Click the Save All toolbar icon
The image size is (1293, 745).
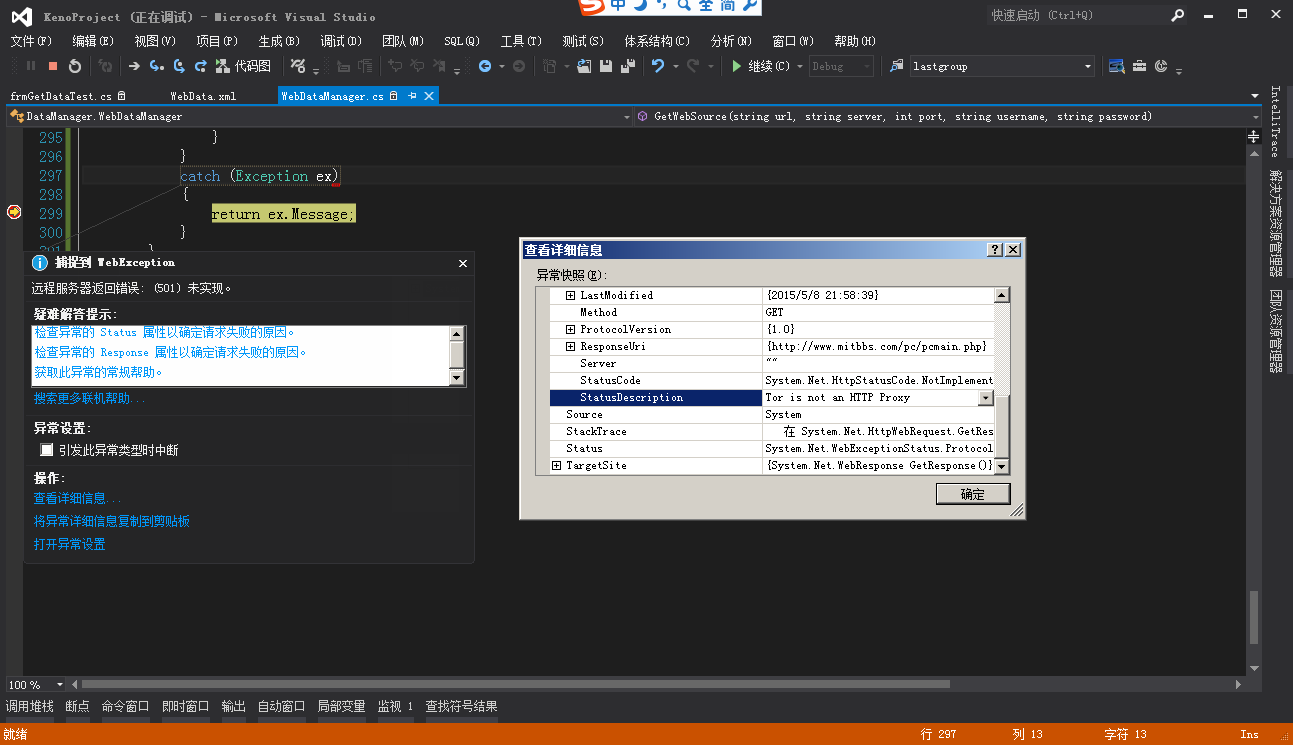pos(628,66)
